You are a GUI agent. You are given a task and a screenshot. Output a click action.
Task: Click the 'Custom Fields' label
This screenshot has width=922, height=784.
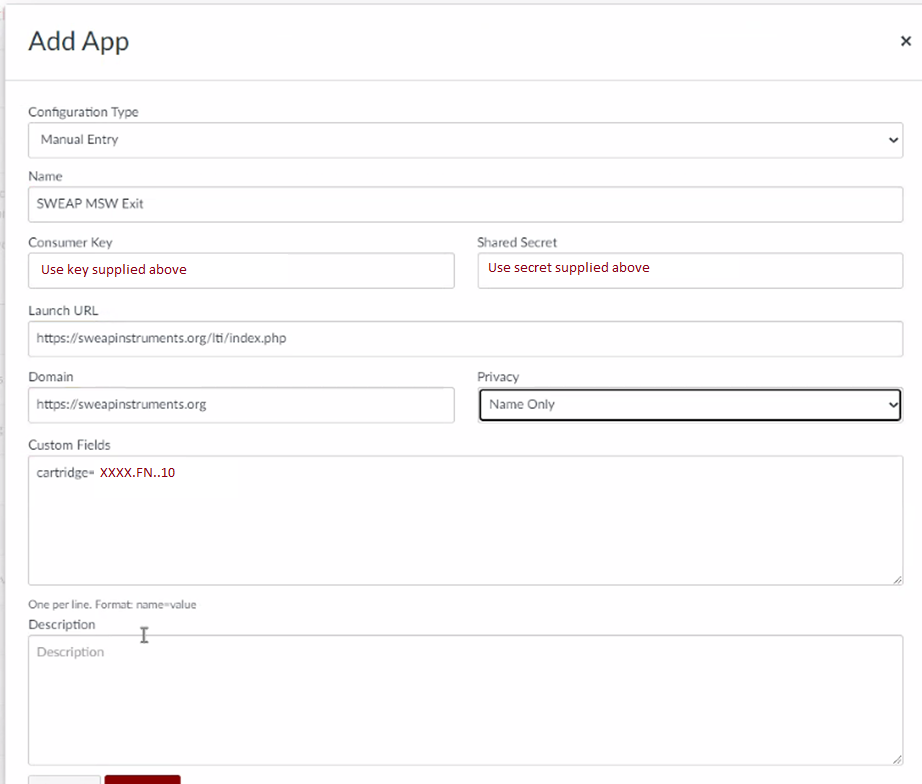69,445
